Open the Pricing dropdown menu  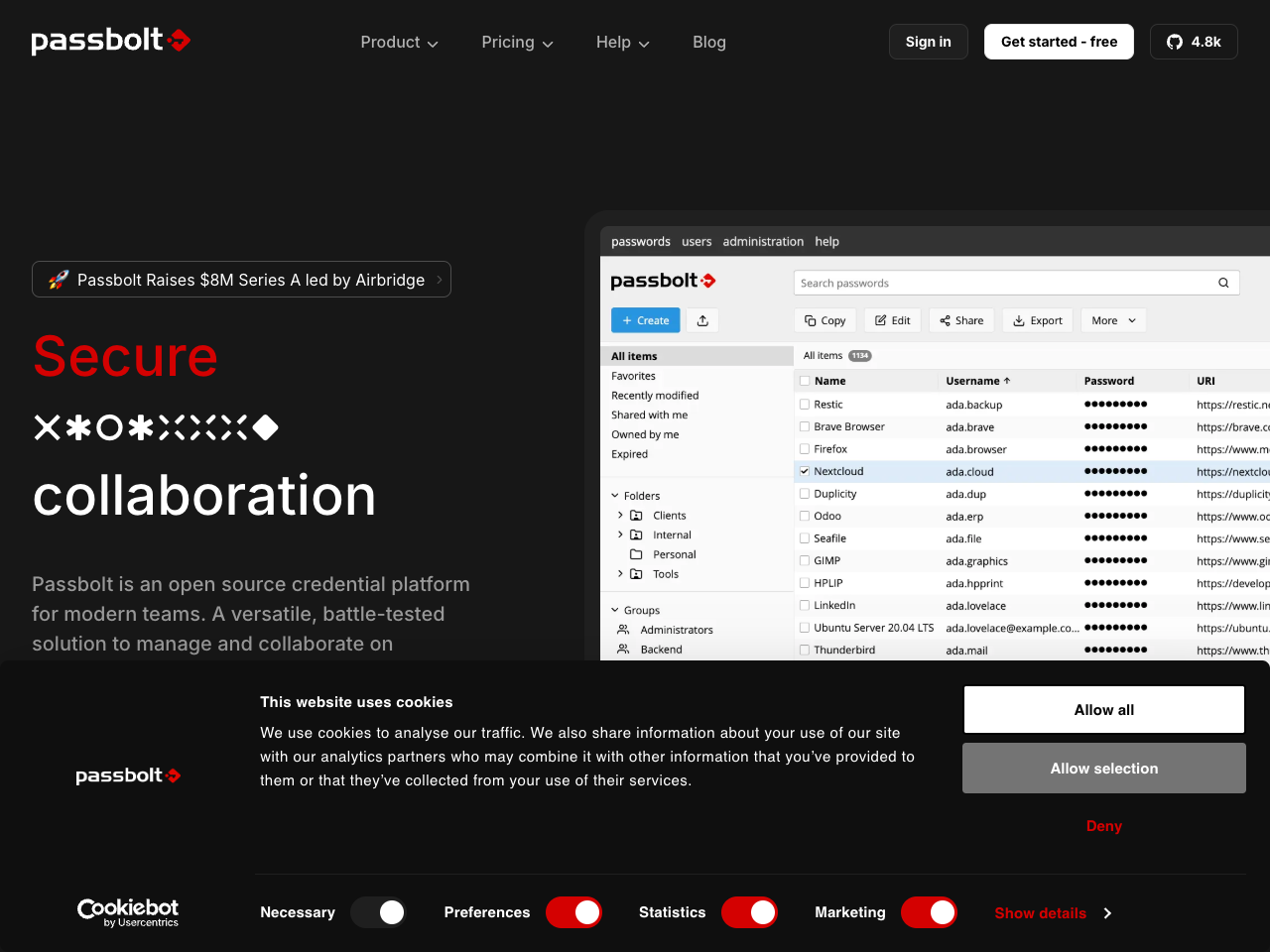pos(517,42)
